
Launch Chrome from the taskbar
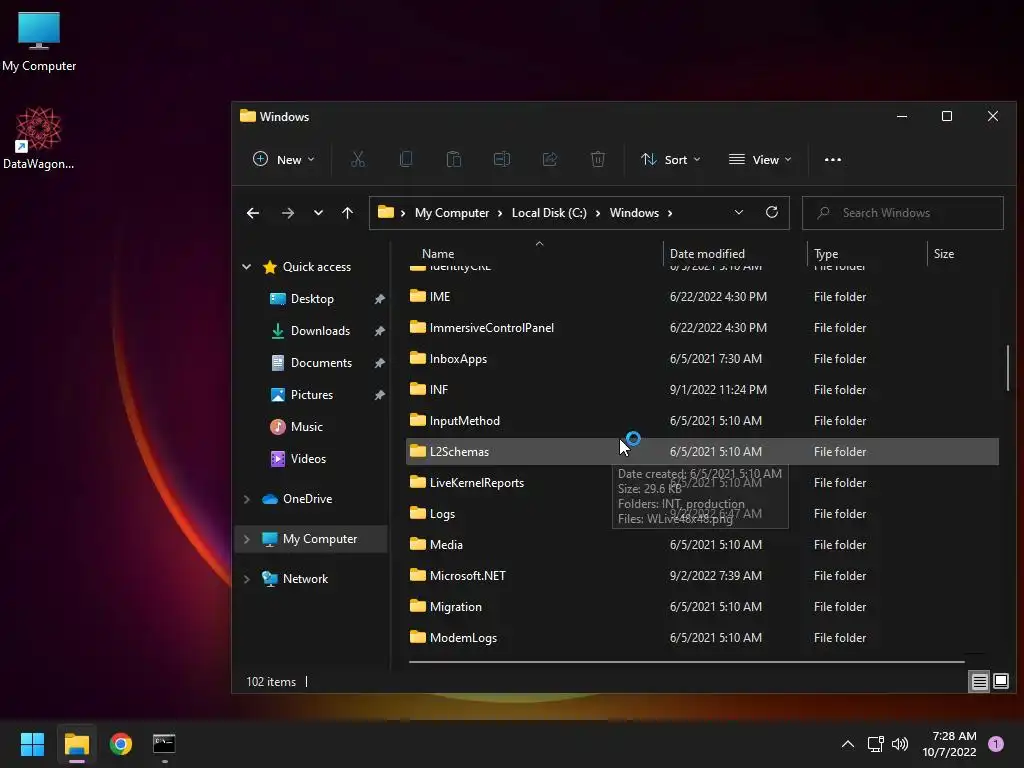[x=121, y=744]
